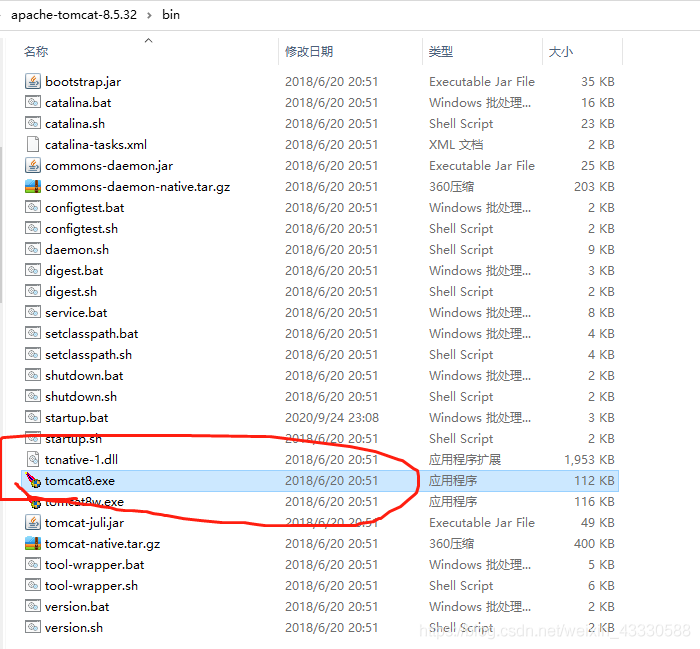This screenshot has height=649, width=700.
Task: Select the file name commons-daemon-native.tar.gz
Action: pos(138,187)
